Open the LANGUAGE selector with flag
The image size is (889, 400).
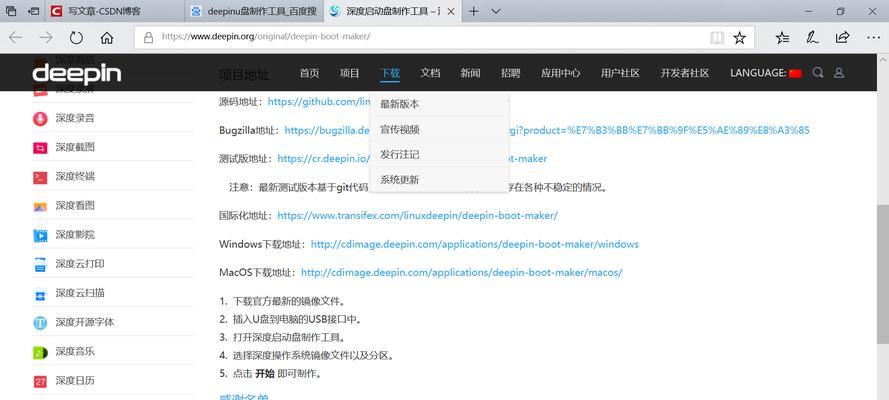(765, 73)
